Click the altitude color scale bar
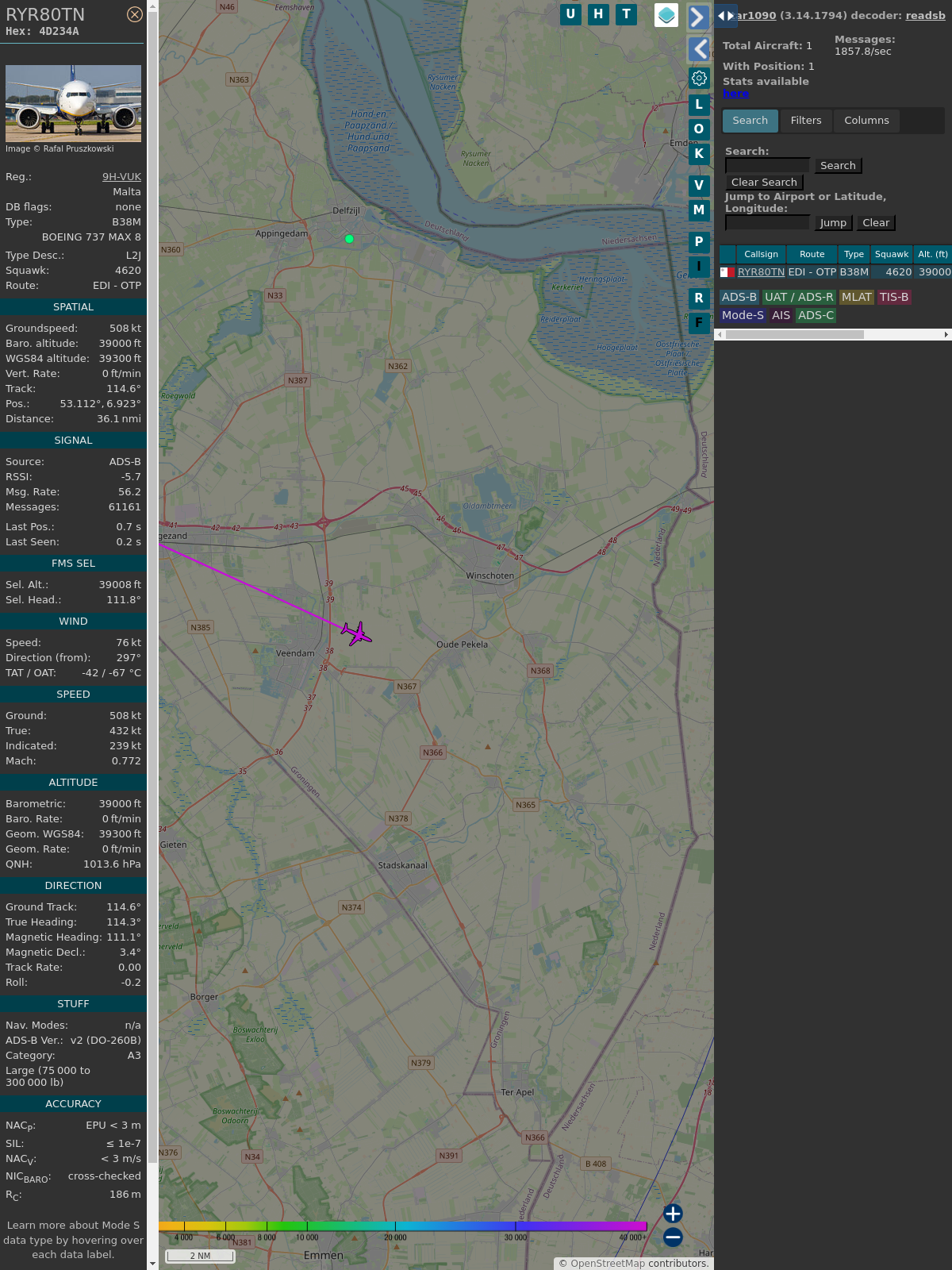 403,1226
